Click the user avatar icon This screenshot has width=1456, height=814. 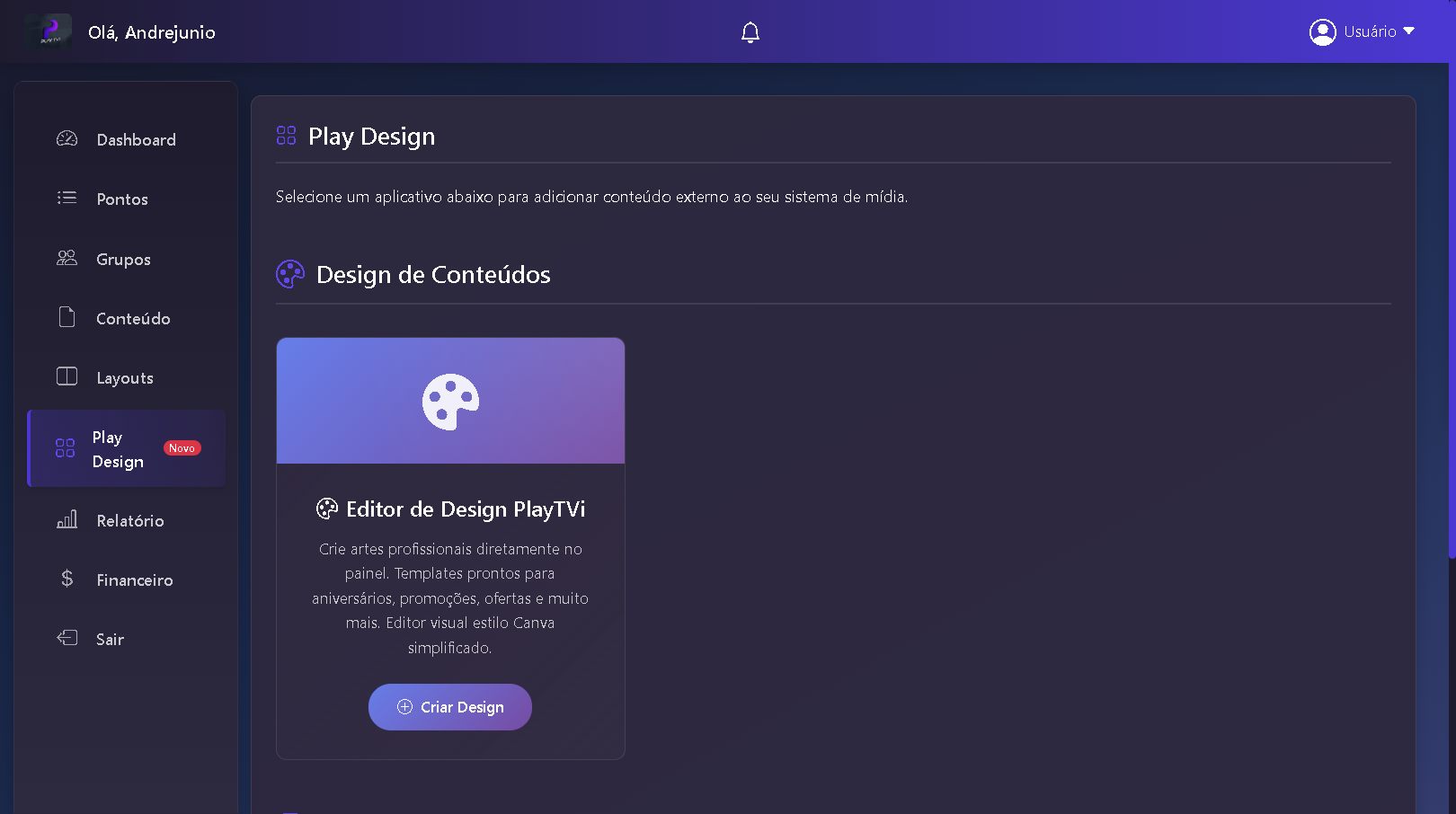pyautogui.click(x=1322, y=32)
